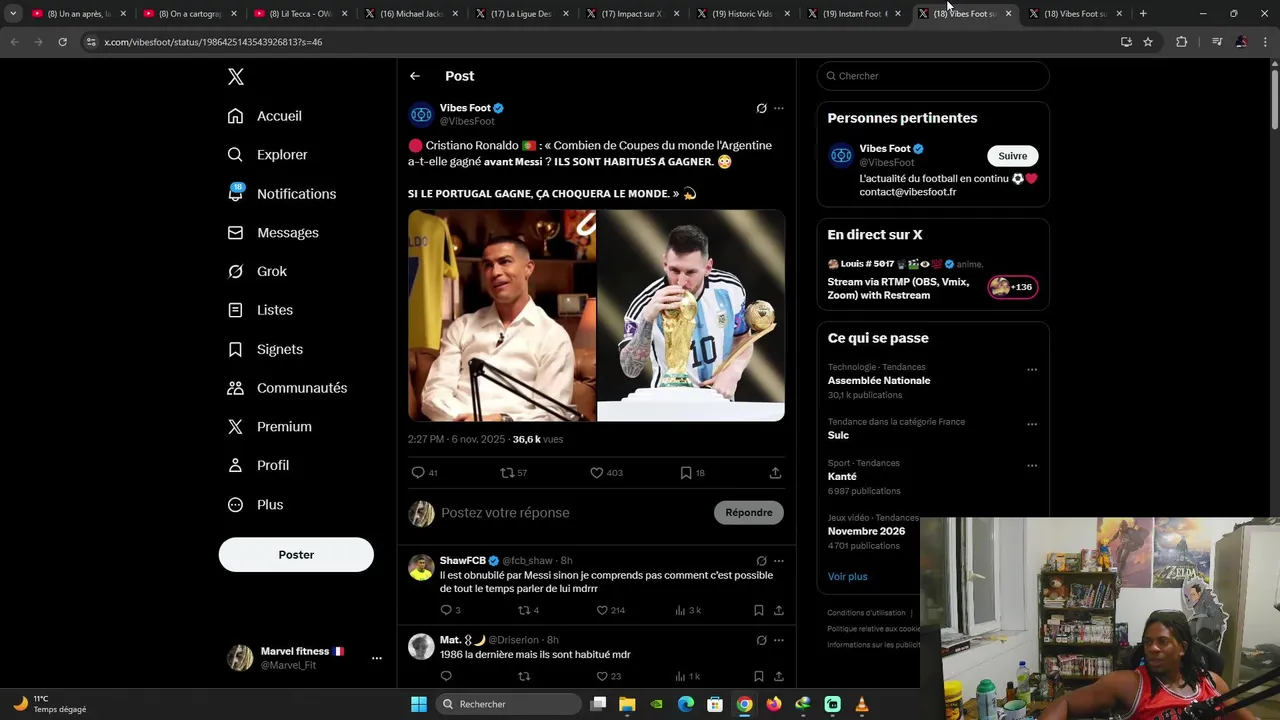1280x720 pixels.
Task: Expand the Plus more menu
Action: 255,505
